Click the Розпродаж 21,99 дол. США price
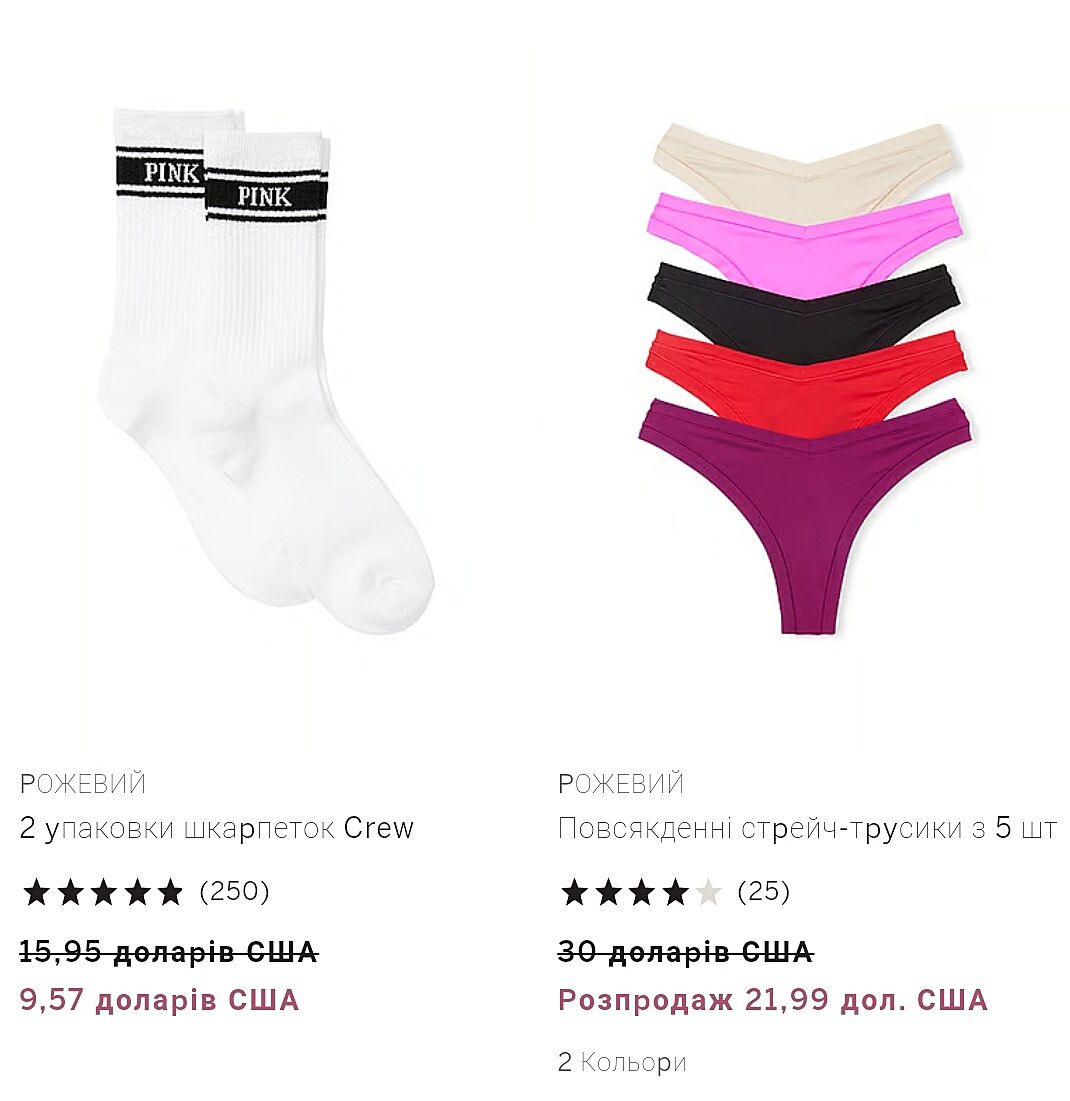Screen dimensions: 1070x1101 tap(773, 1001)
